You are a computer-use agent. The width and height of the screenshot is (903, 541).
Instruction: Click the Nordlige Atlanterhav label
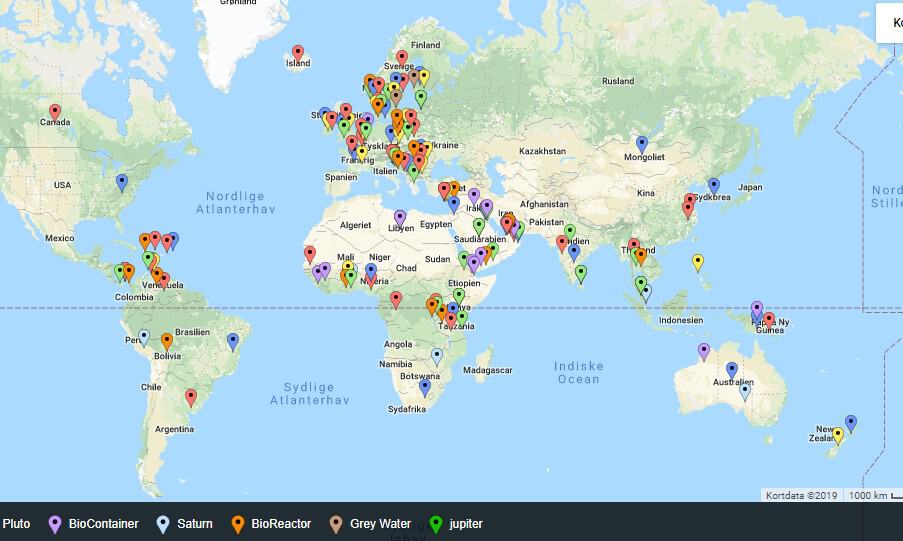point(236,202)
